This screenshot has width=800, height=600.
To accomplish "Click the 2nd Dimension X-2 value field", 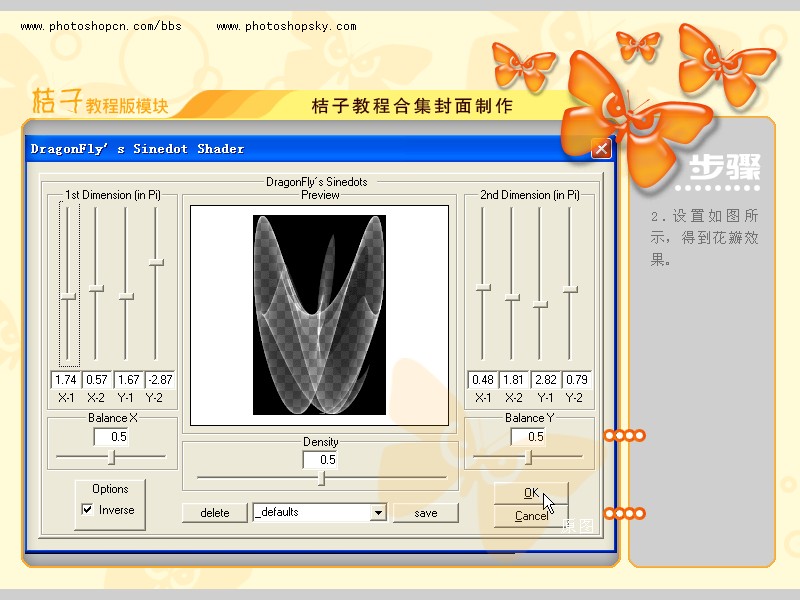I will (x=514, y=380).
